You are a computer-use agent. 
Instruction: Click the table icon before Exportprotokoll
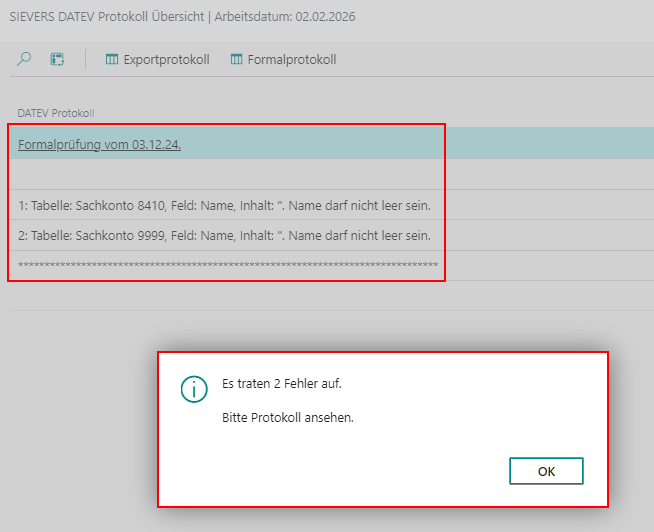(112, 59)
